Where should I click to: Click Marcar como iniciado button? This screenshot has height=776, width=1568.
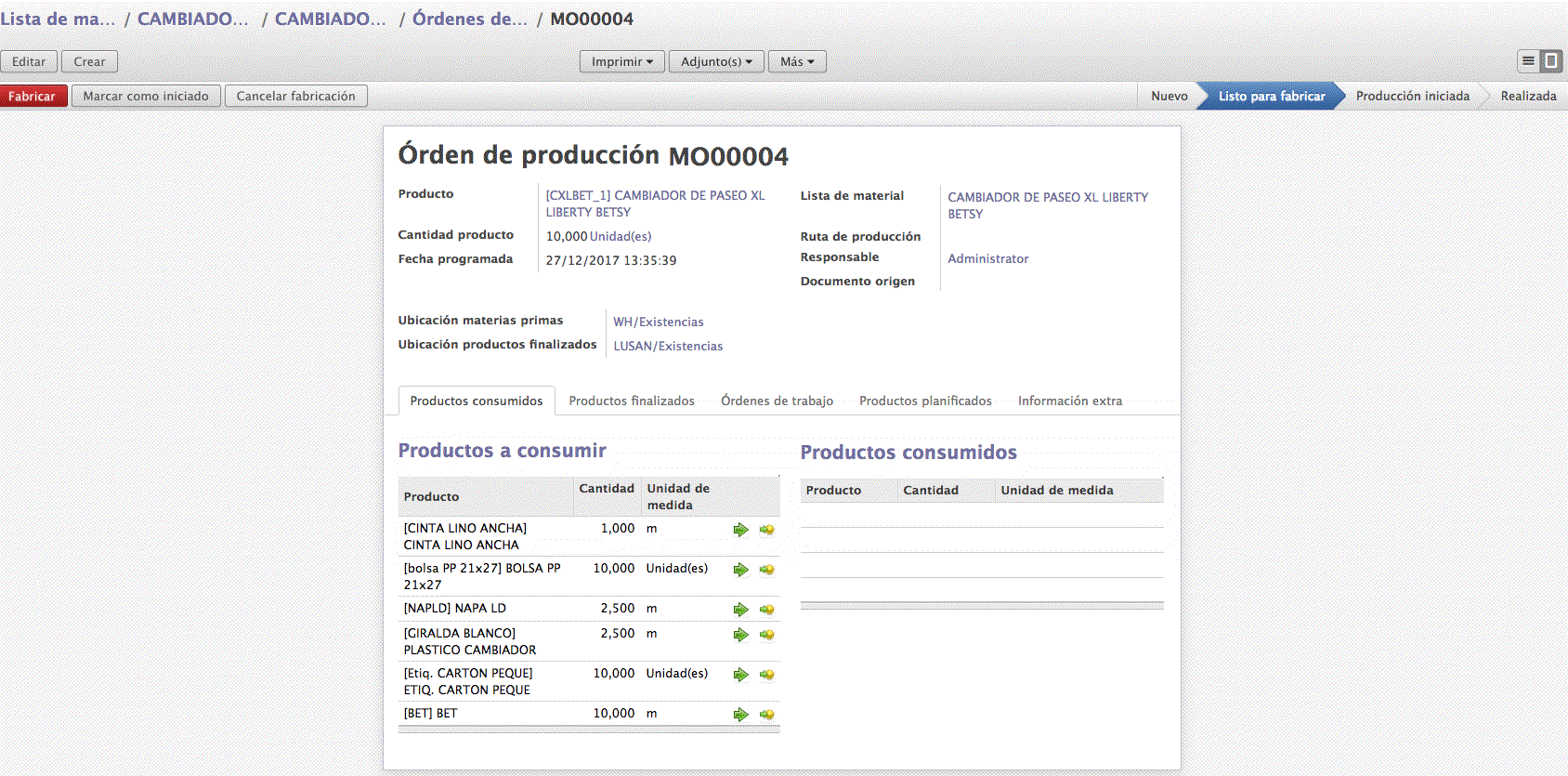(x=146, y=96)
